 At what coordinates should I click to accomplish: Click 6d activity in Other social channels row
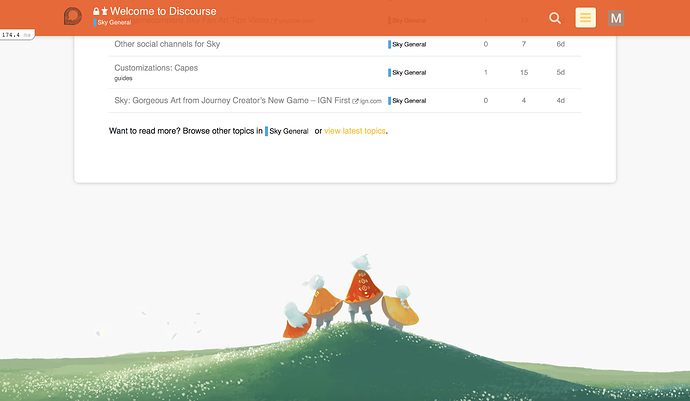(x=560, y=44)
